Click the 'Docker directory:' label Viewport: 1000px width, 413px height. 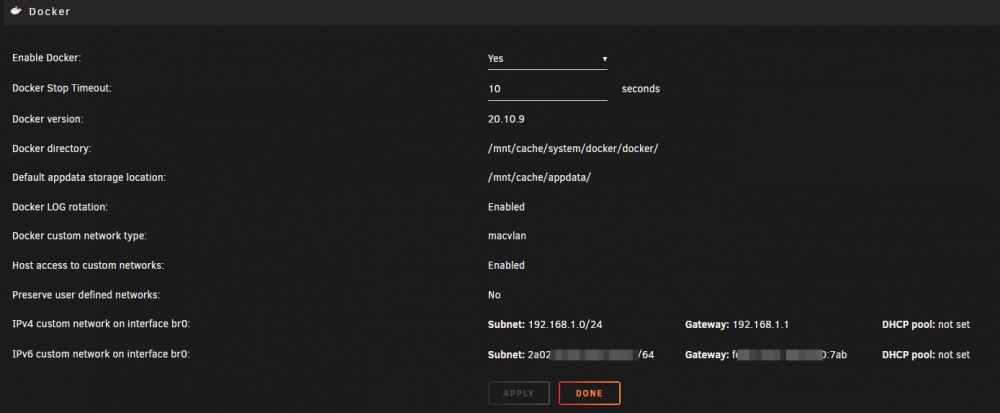click(52, 149)
